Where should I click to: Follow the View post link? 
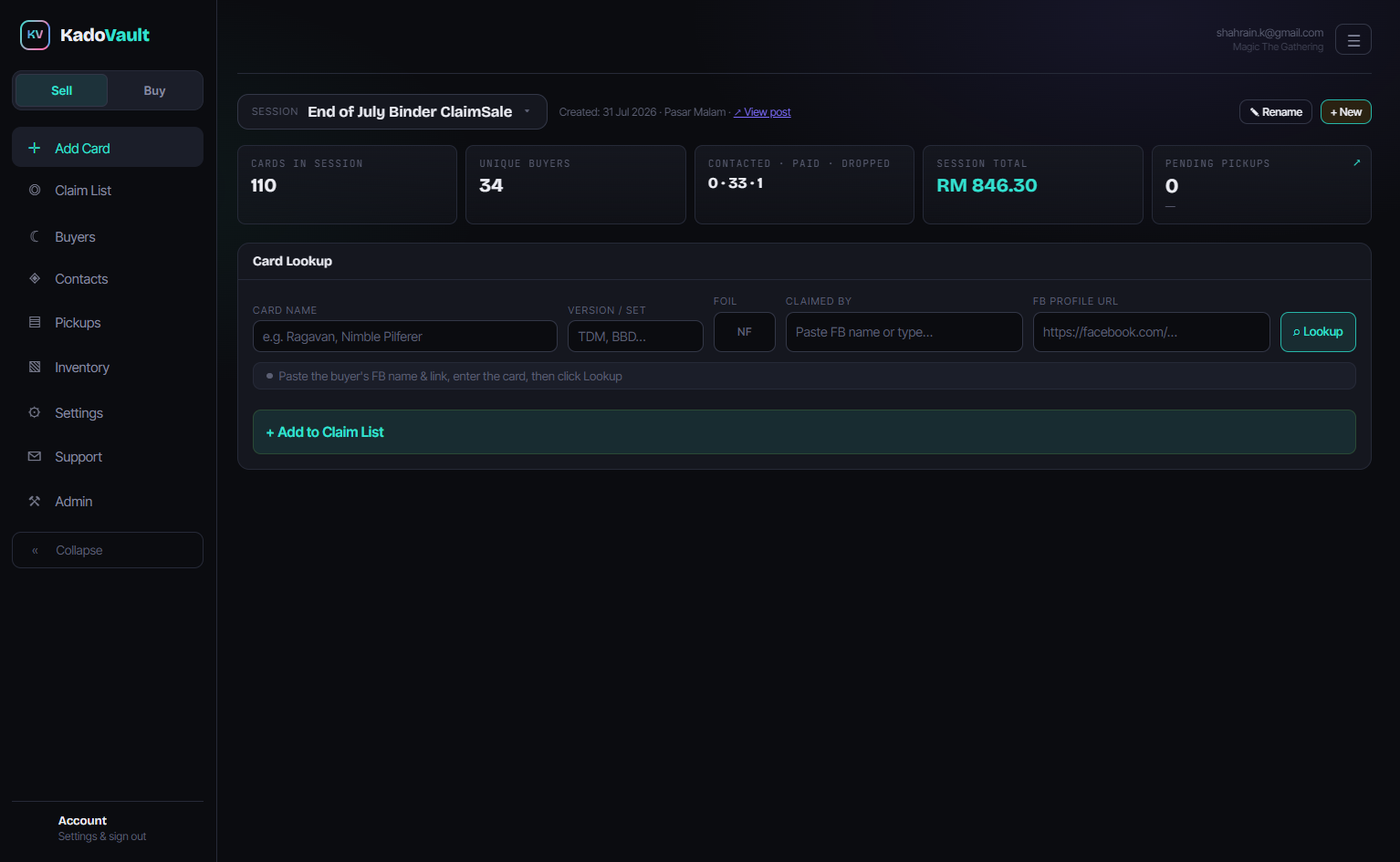[763, 112]
